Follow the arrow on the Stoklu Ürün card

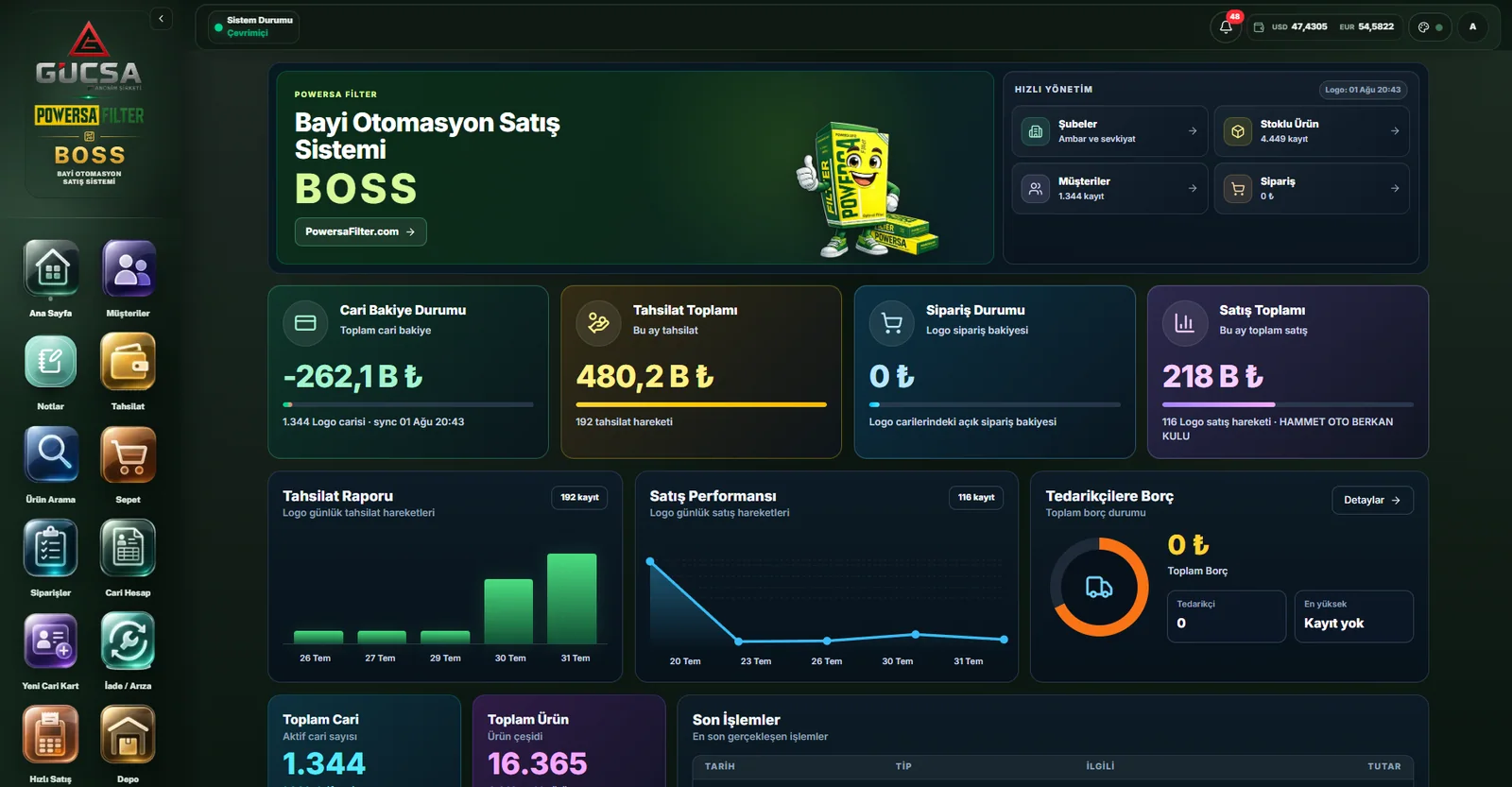pyautogui.click(x=1395, y=131)
